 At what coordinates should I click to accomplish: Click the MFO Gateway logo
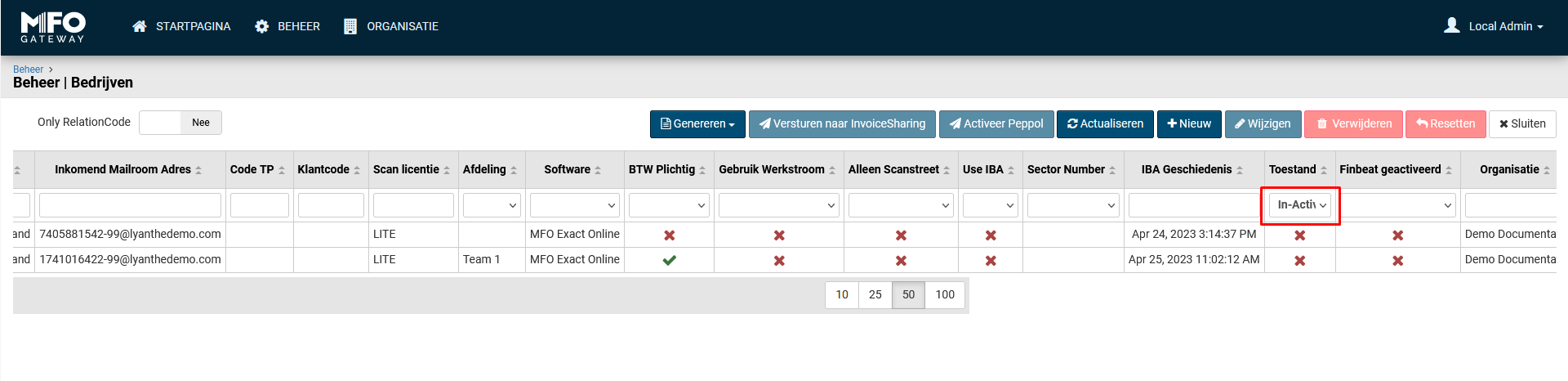click(x=53, y=27)
